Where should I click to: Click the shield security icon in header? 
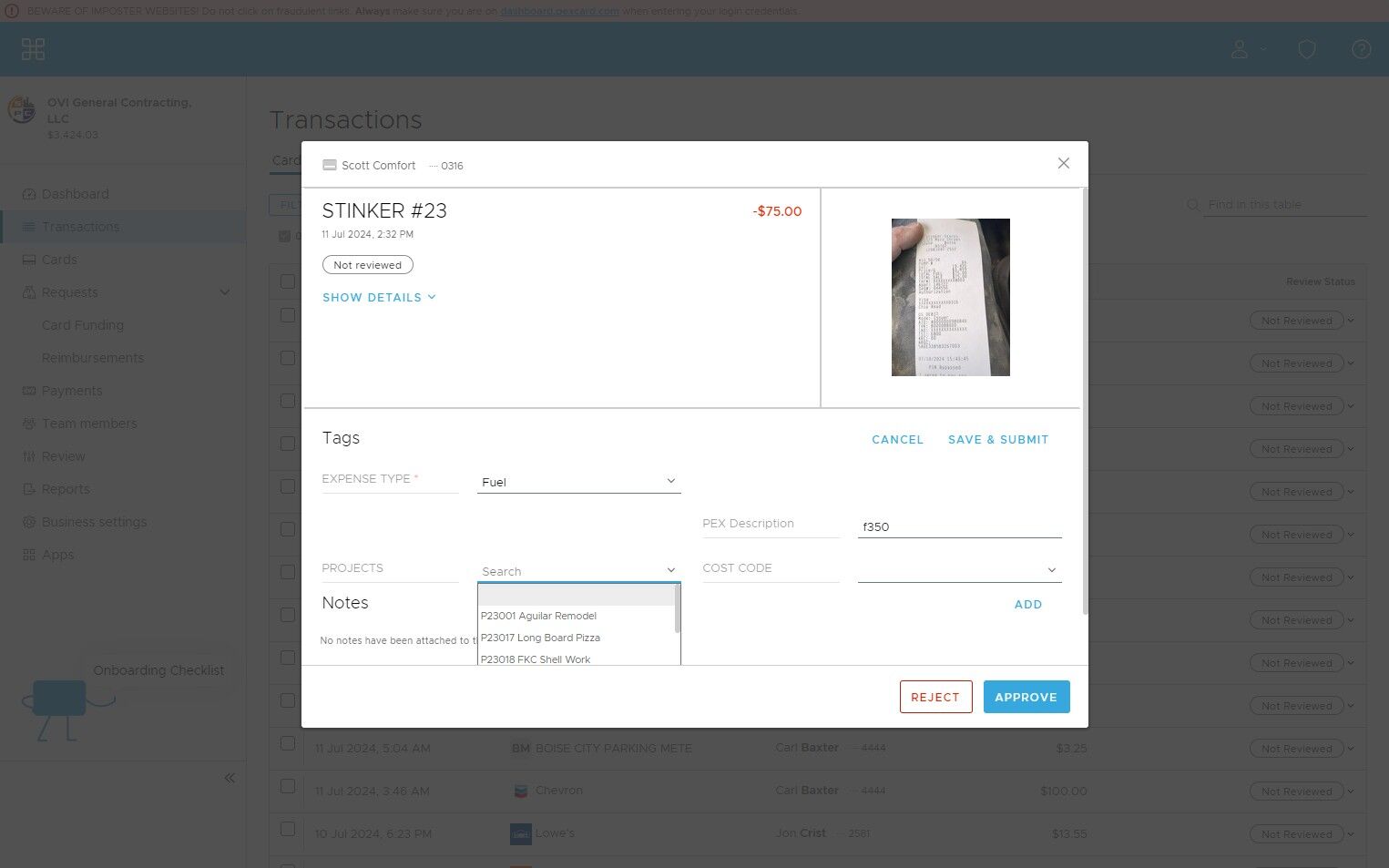click(1306, 49)
